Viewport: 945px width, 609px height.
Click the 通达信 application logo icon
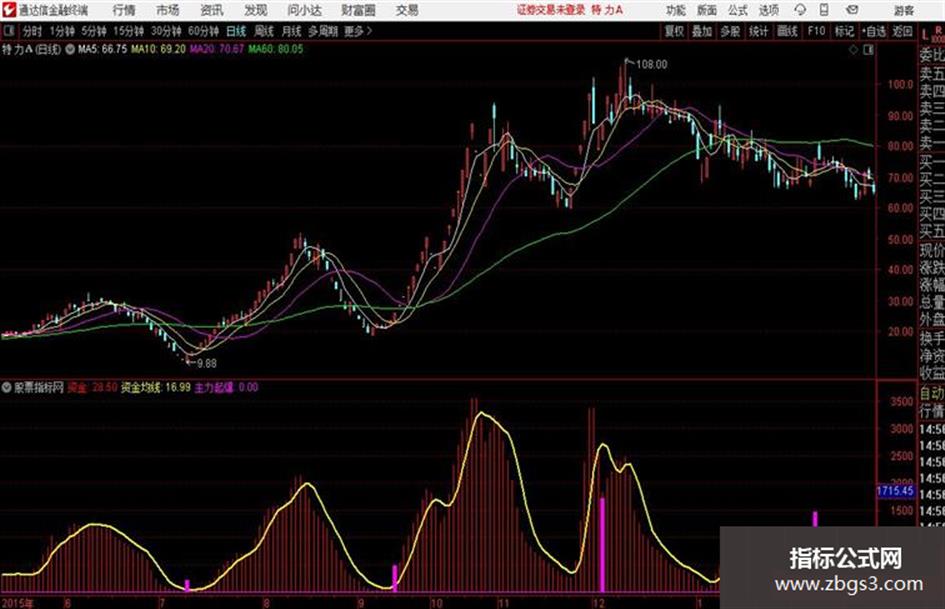[x=8, y=10]
